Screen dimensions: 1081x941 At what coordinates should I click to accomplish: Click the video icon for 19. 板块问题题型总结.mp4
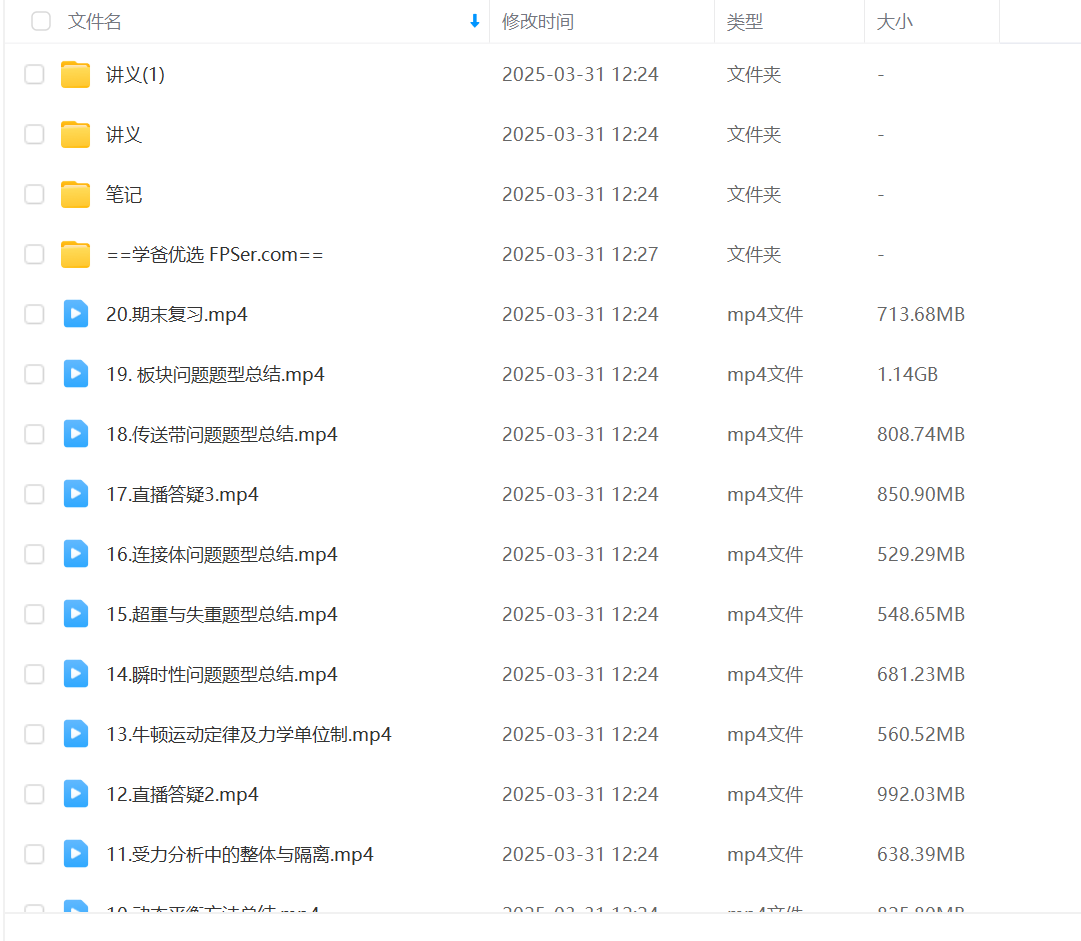click(76, 374)
